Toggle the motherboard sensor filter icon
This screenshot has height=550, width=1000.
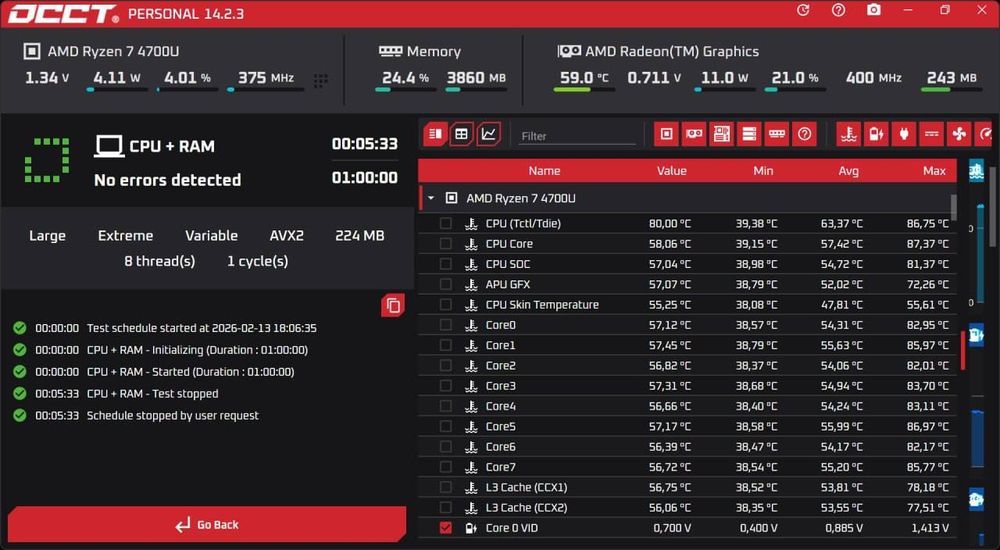coord(721,134)
